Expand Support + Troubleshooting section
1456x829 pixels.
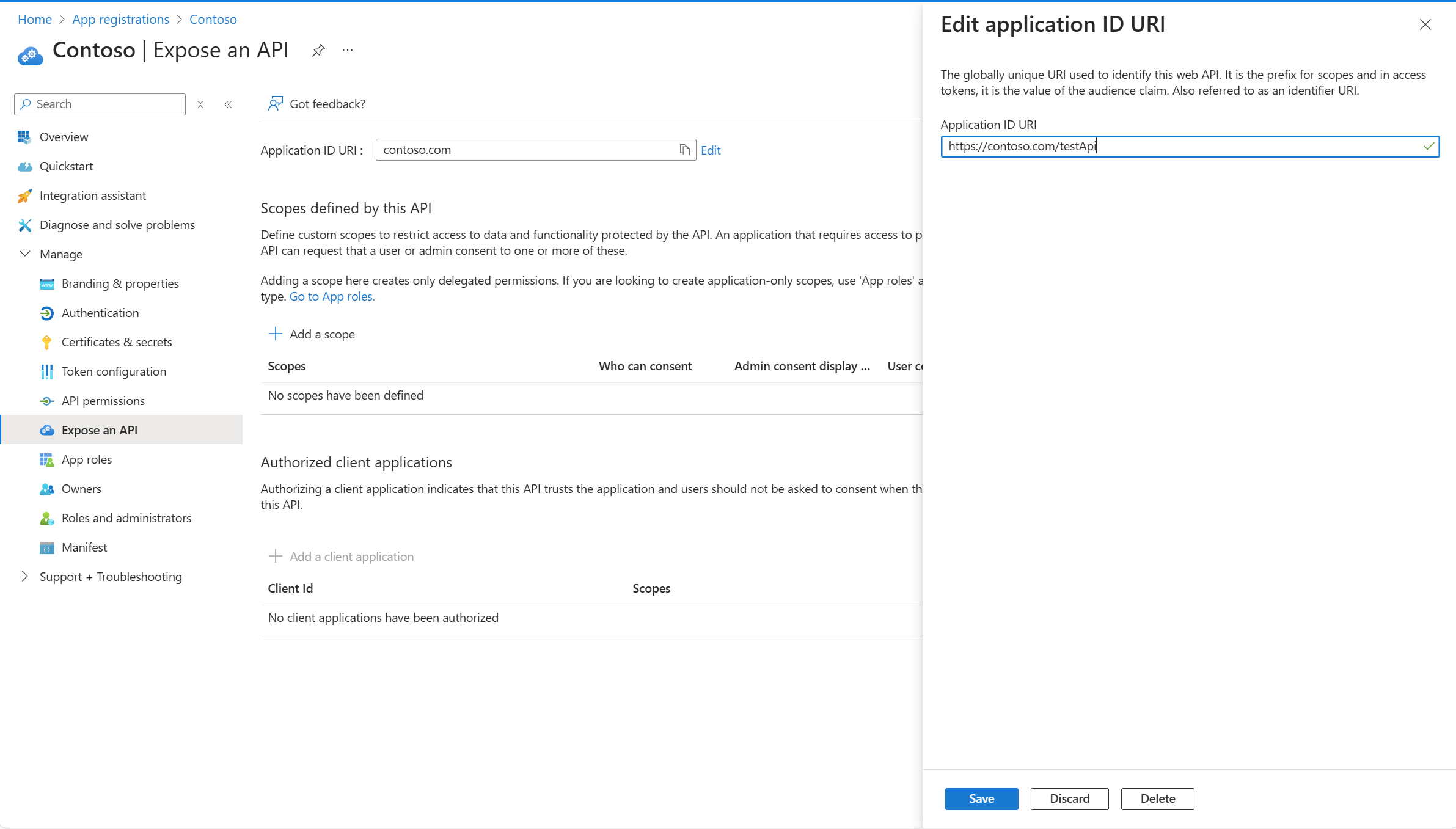click(25, 577)
